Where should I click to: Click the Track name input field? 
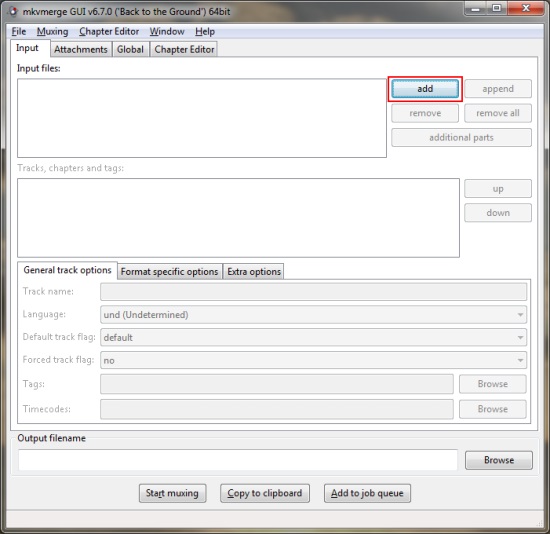(x=314, y=292)
